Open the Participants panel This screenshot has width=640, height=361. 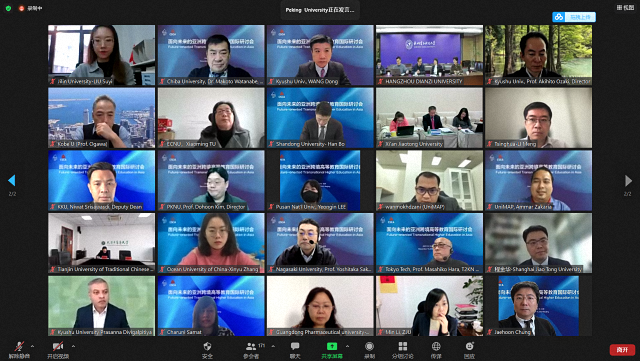[251, 350]
